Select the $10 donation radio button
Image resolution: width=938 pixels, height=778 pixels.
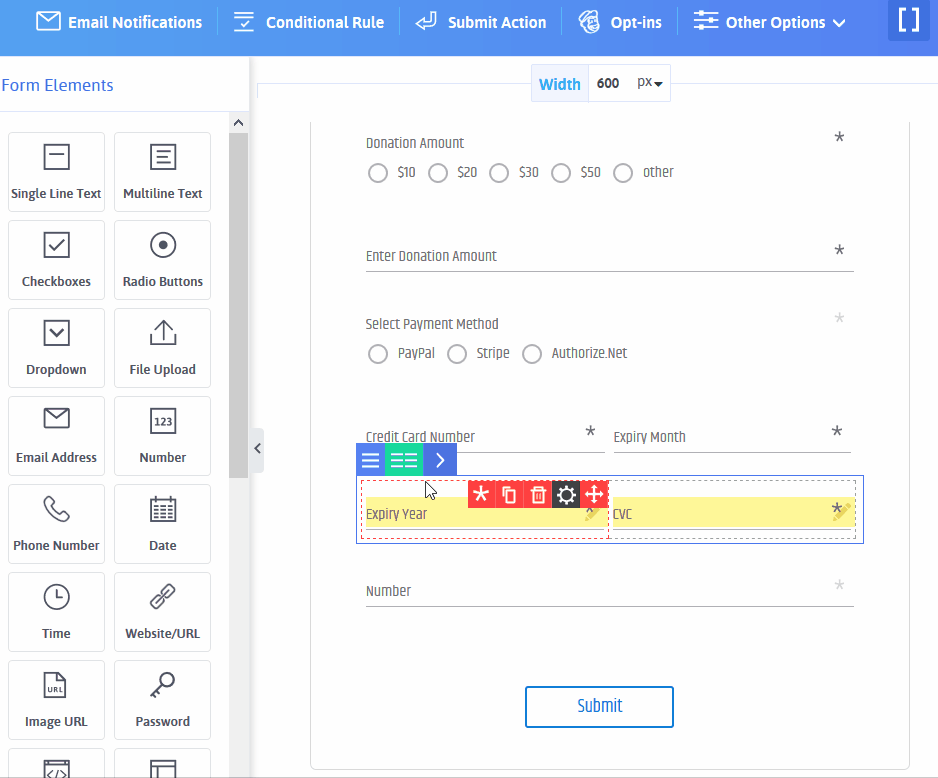[x=377, y=173]
